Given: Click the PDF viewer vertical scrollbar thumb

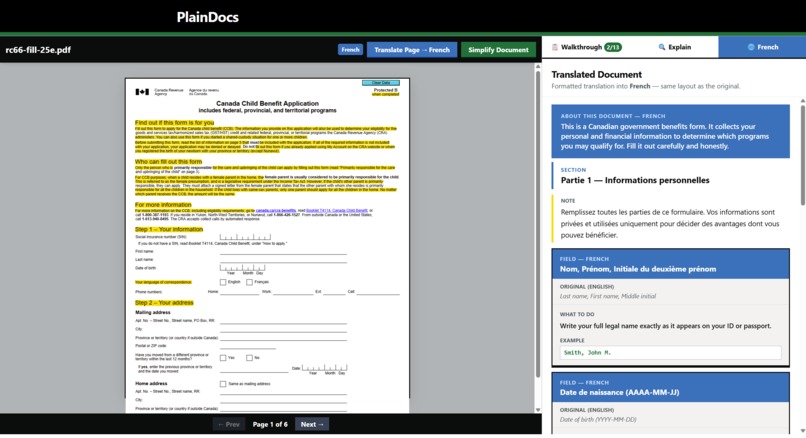Looking at the screenshot, I should coord(538,224).
